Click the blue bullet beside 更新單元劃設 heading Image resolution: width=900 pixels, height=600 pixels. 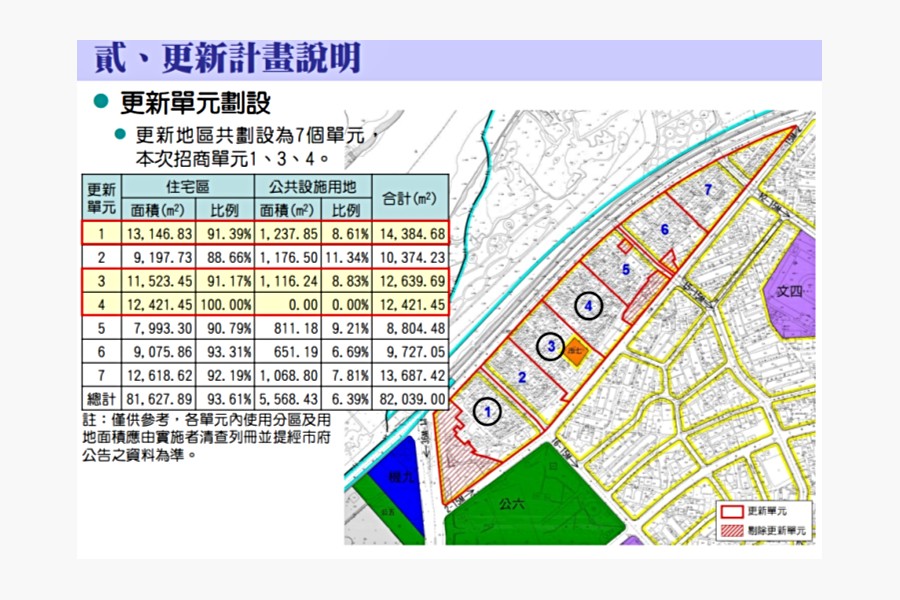pos(100,100)
